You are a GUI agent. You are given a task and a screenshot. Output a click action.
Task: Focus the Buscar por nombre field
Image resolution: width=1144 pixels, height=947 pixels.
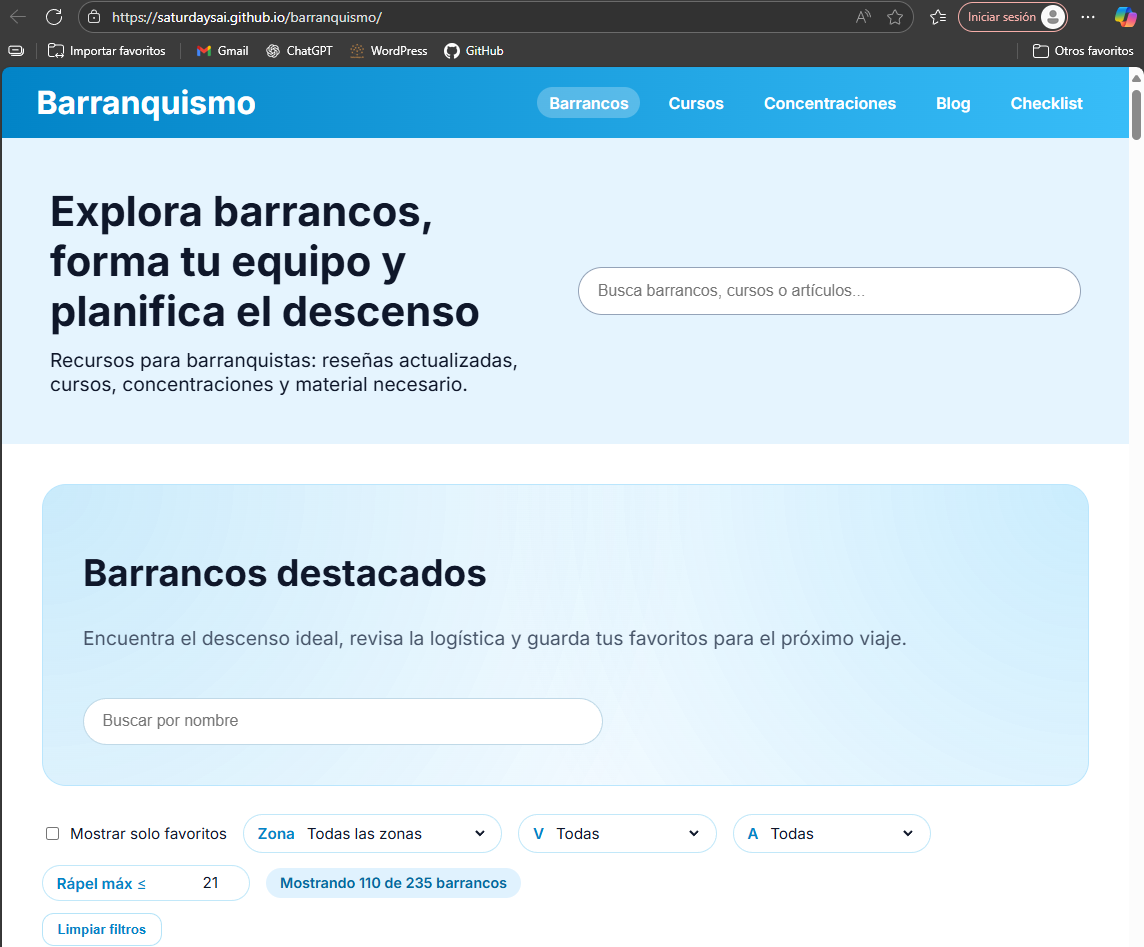click(x=342, y=721)
